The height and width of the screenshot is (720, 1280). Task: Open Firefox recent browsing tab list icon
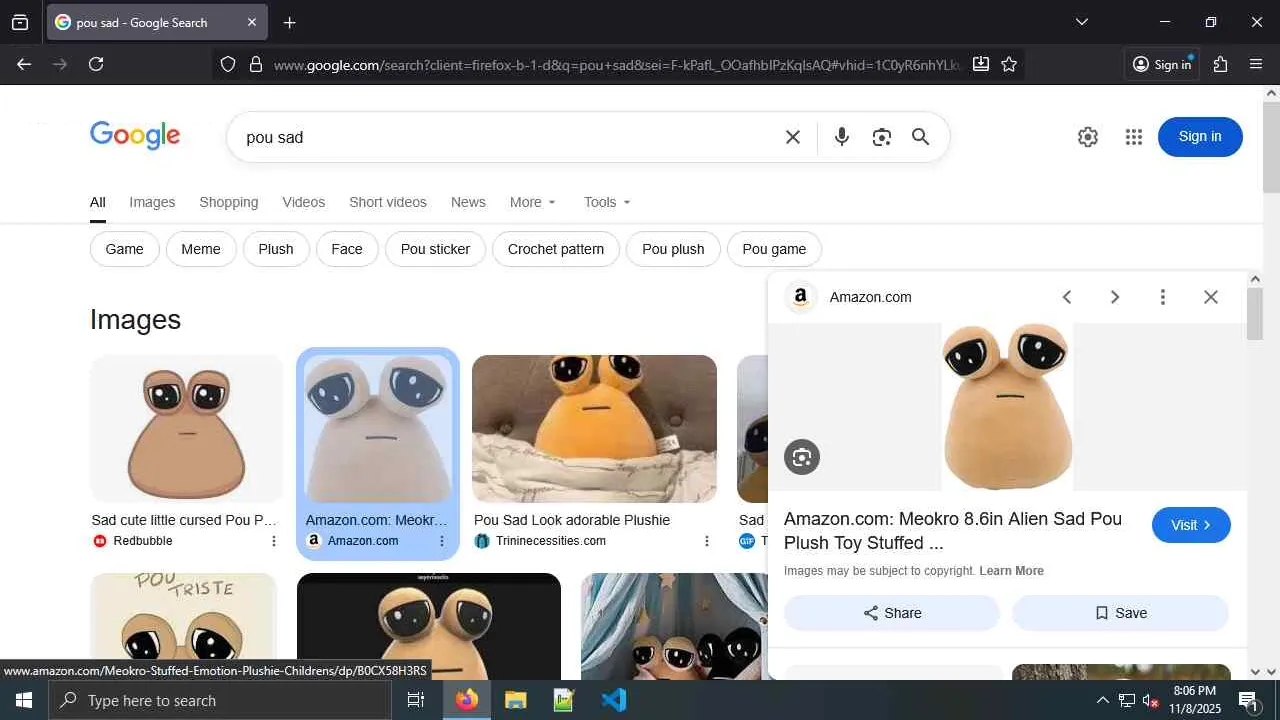pyautogui.click(x=20, y=22)
